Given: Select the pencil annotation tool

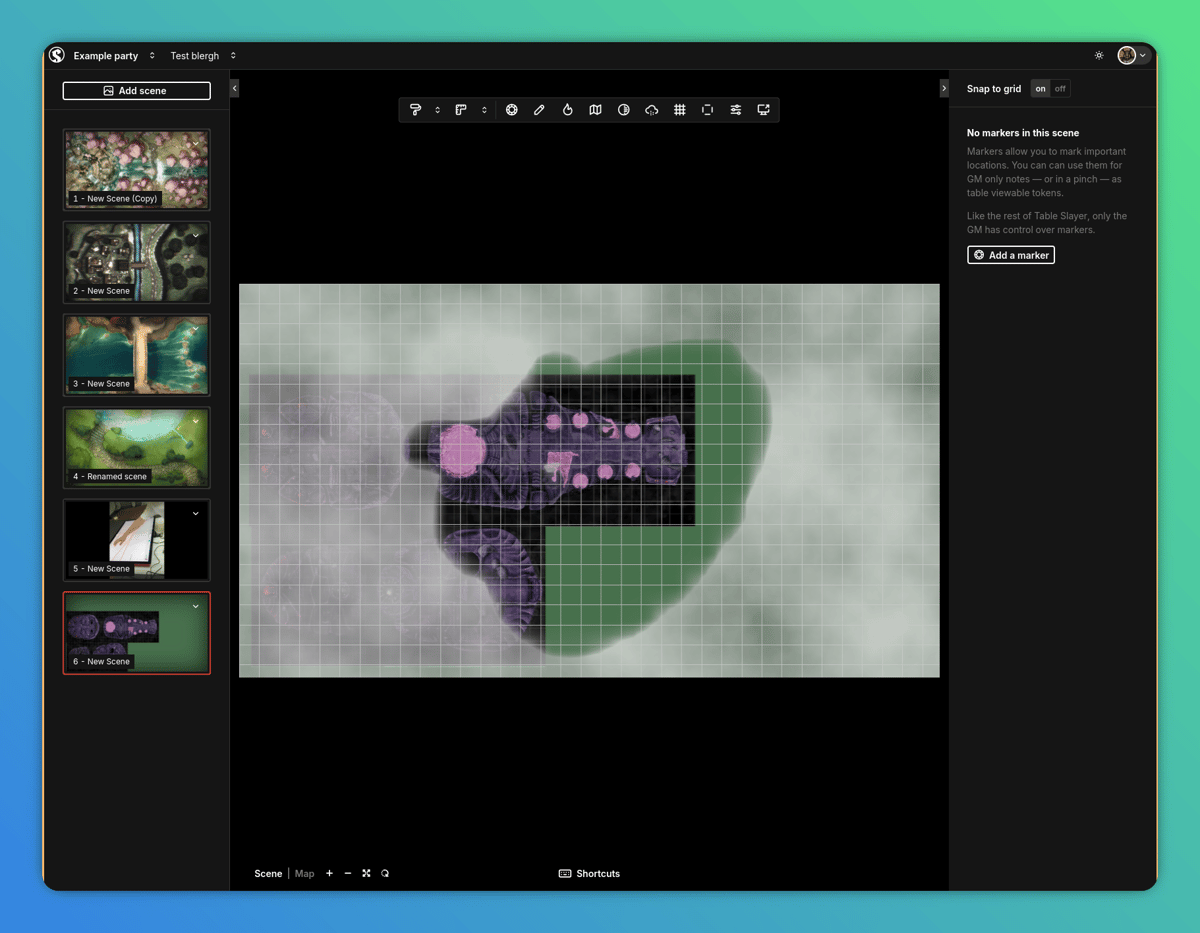Looking at the screenshot, I should 539,110.
